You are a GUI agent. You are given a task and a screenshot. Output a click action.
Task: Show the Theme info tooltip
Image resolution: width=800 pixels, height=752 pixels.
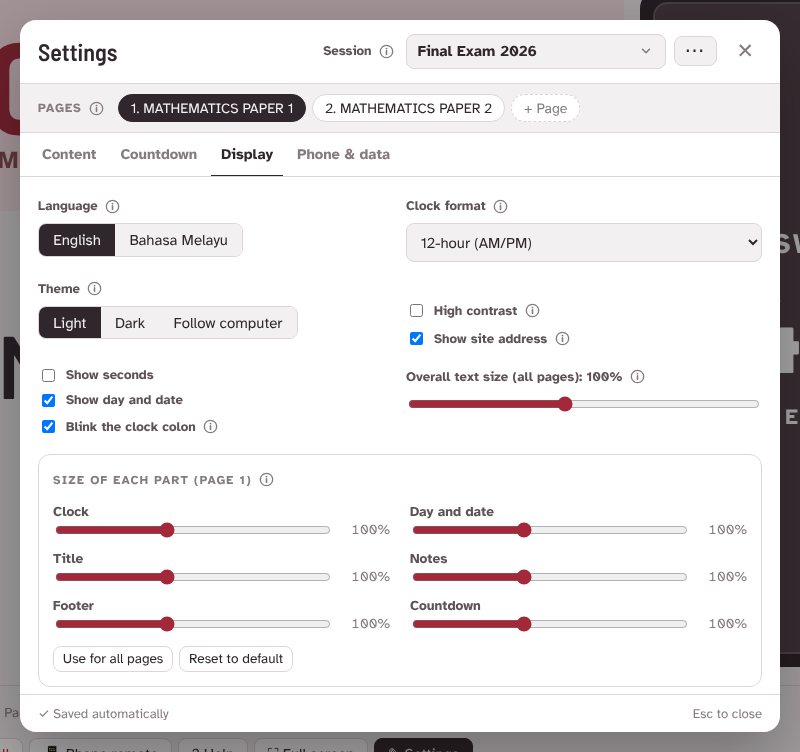tap(94, 289)
